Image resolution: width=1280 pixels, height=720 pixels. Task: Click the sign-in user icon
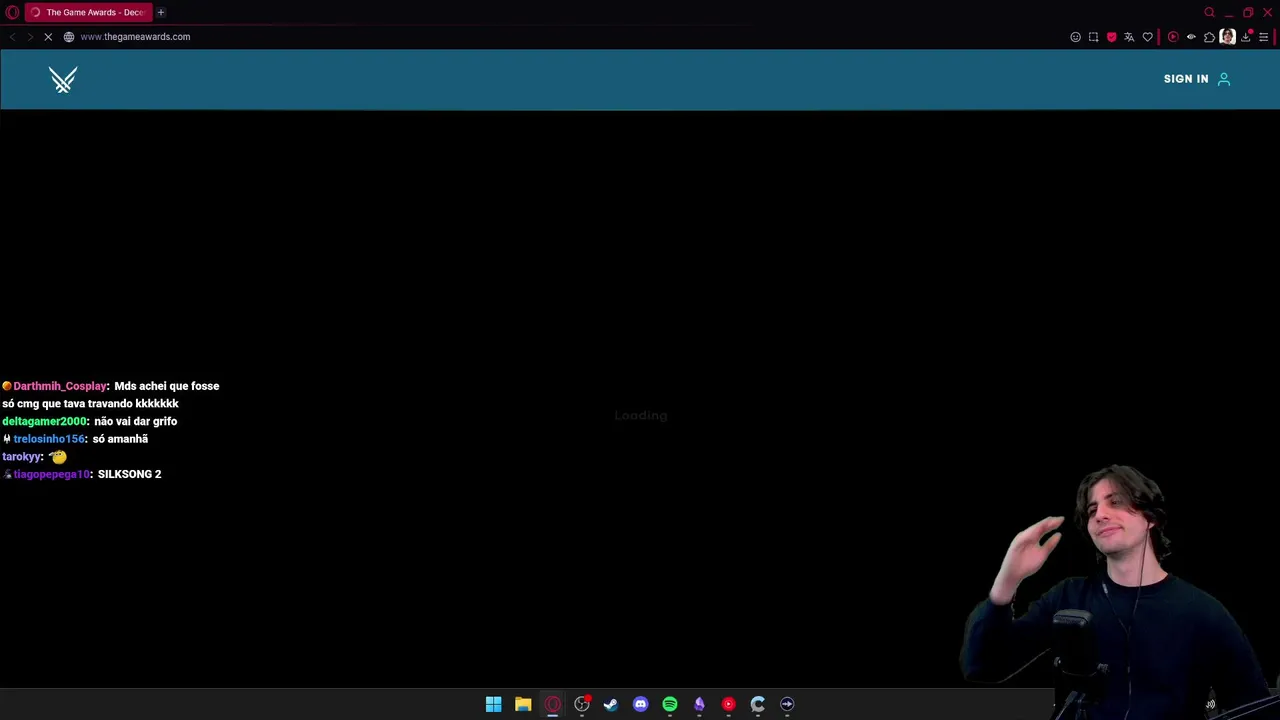1223,79
